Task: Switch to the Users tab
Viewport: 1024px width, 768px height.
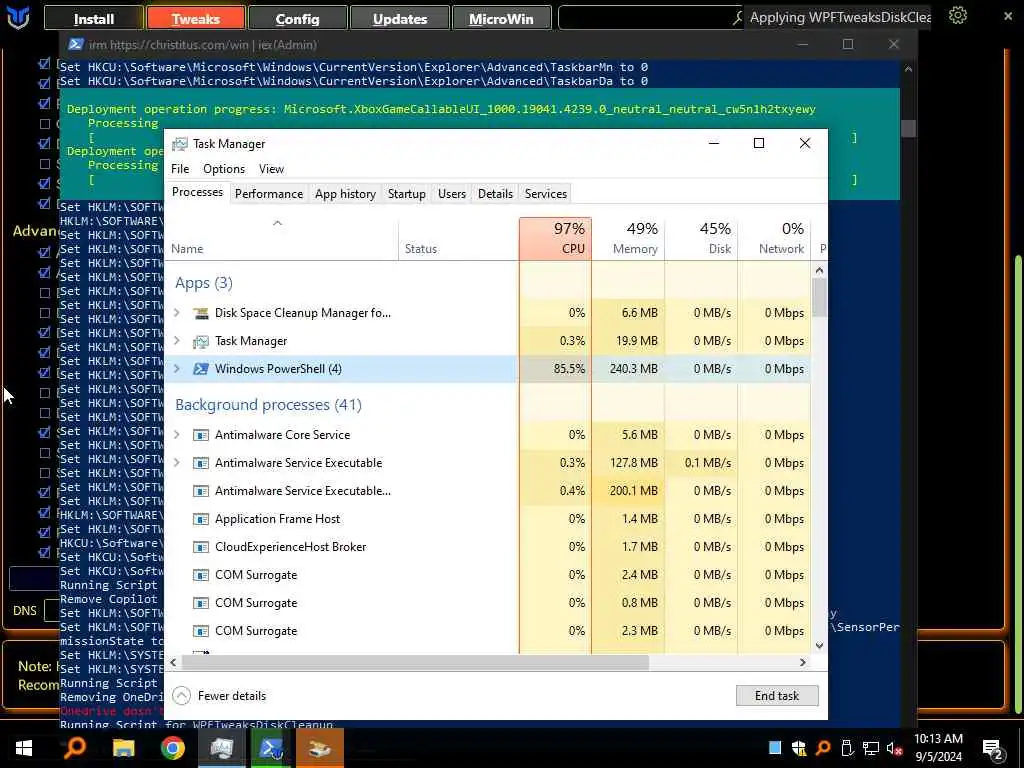Action: [452, 194]
